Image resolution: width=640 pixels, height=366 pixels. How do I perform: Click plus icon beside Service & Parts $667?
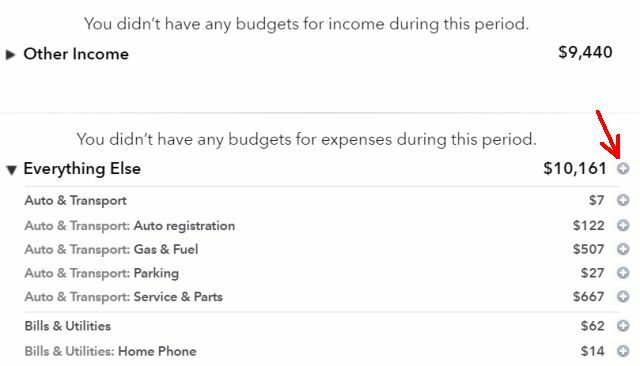[x=623, y=296]
